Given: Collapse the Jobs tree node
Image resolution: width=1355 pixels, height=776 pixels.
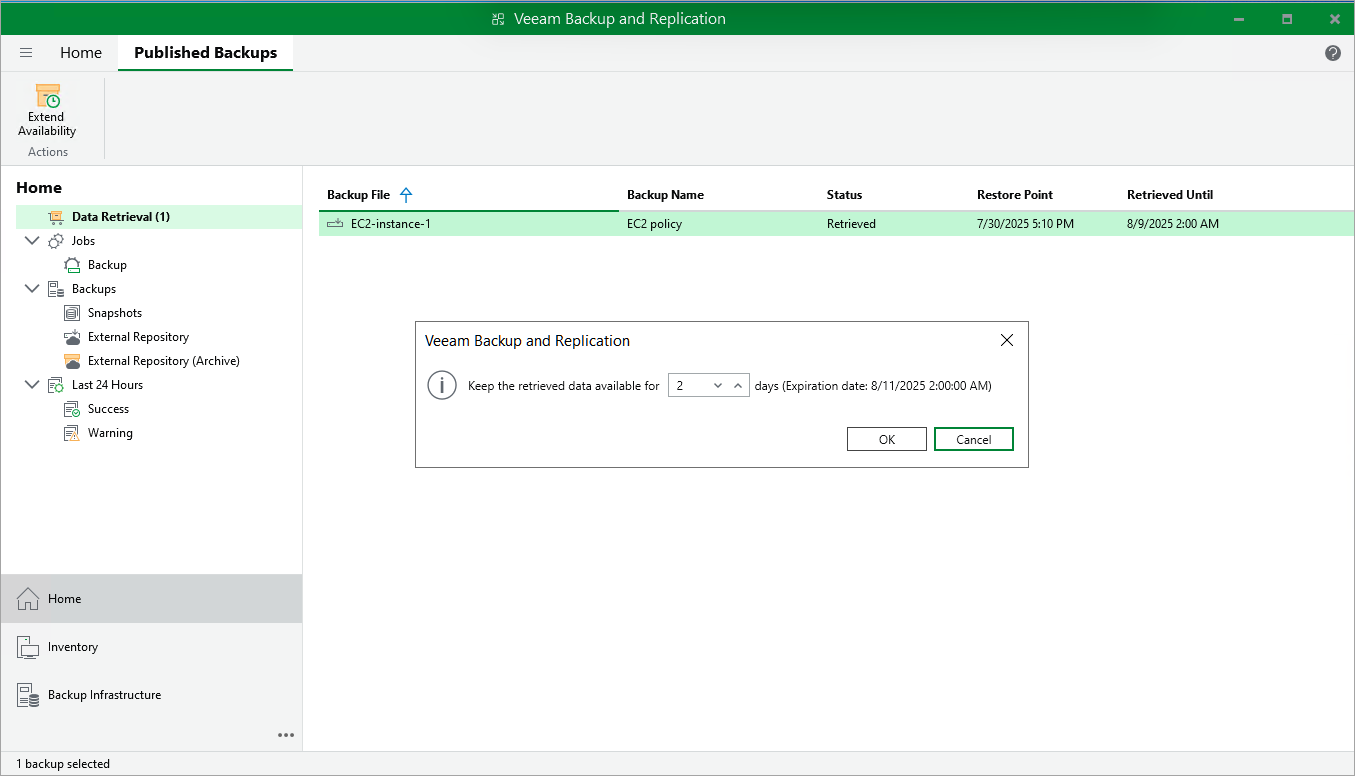Looking at the screenshot, I should click(x=32, y=241).
